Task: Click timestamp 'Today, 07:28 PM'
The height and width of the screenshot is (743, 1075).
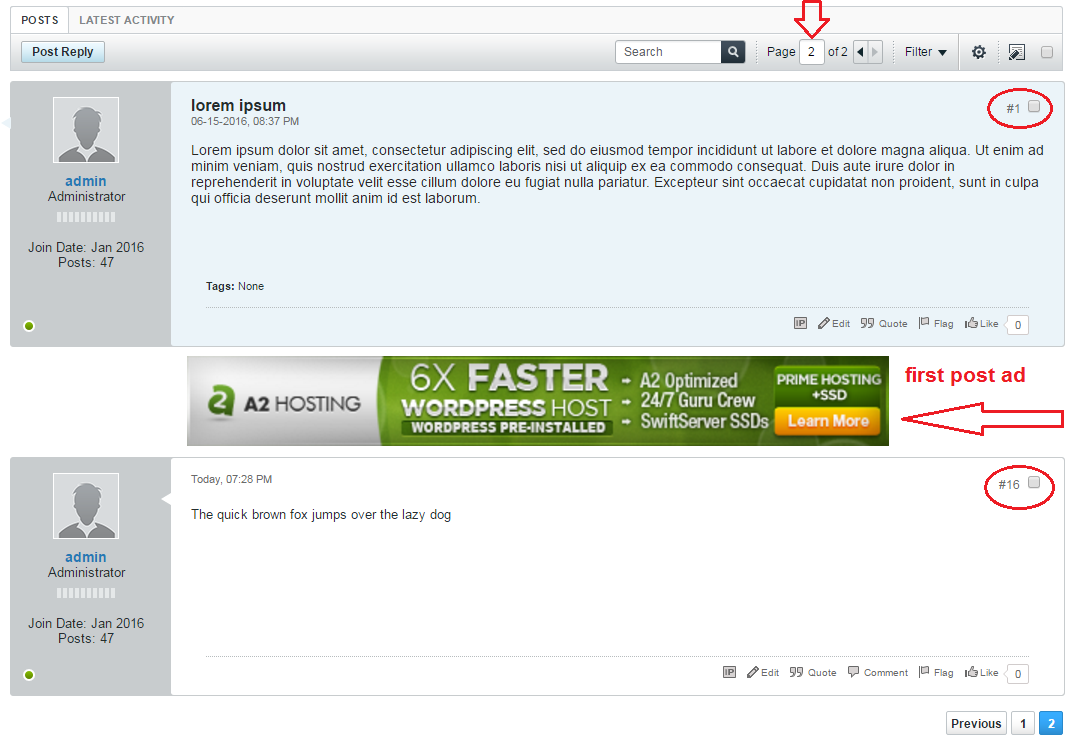Action: (231, 479)
